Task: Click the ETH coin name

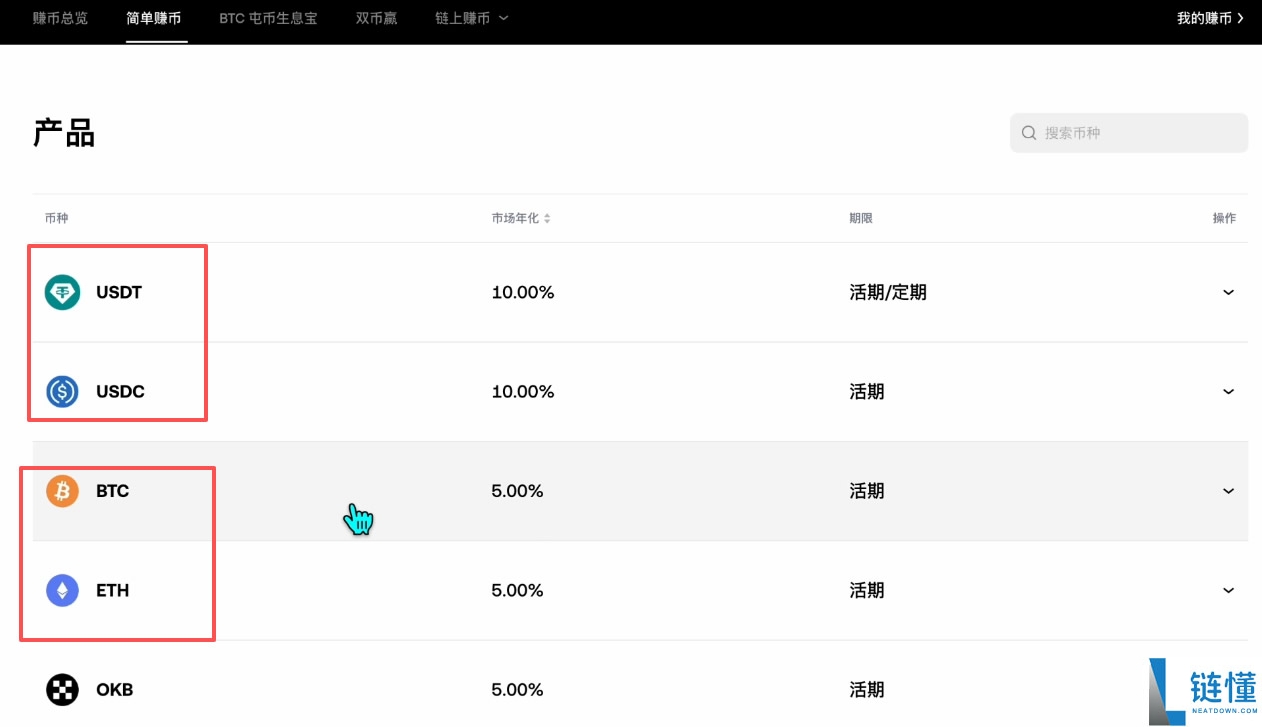Action: point(112,590)
